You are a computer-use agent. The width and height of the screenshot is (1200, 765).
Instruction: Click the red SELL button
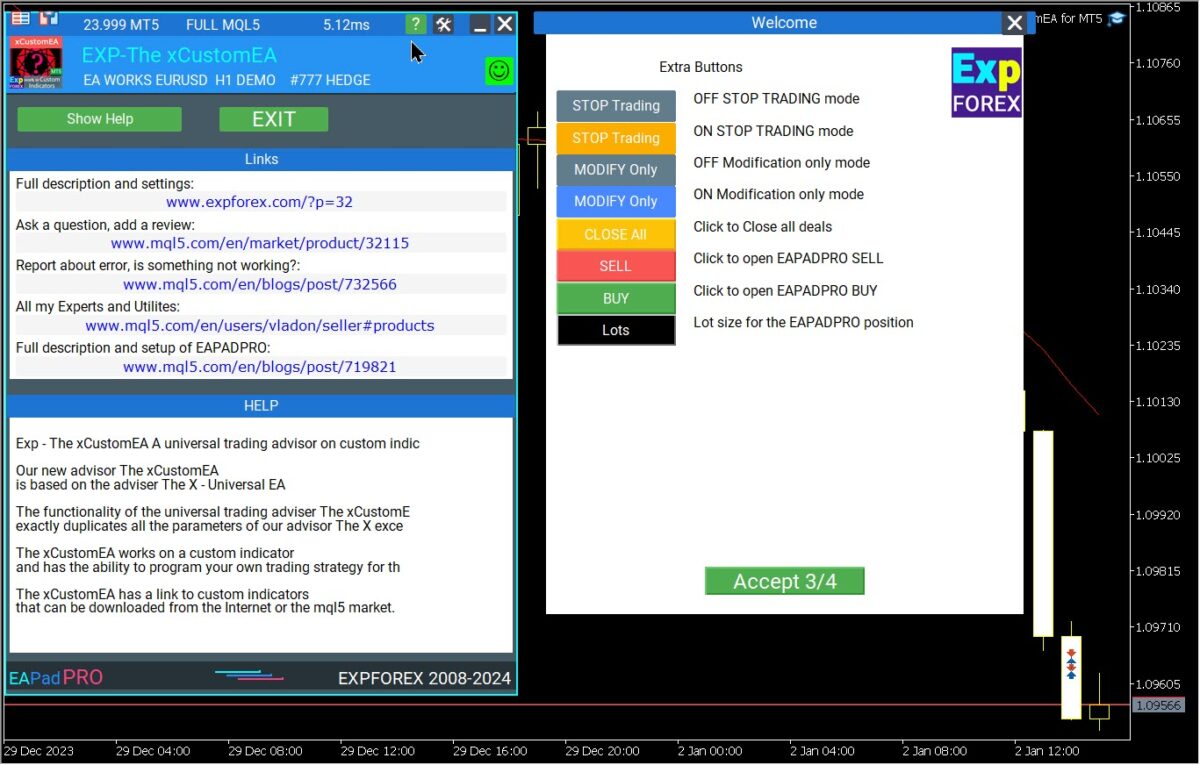[615, 266]
